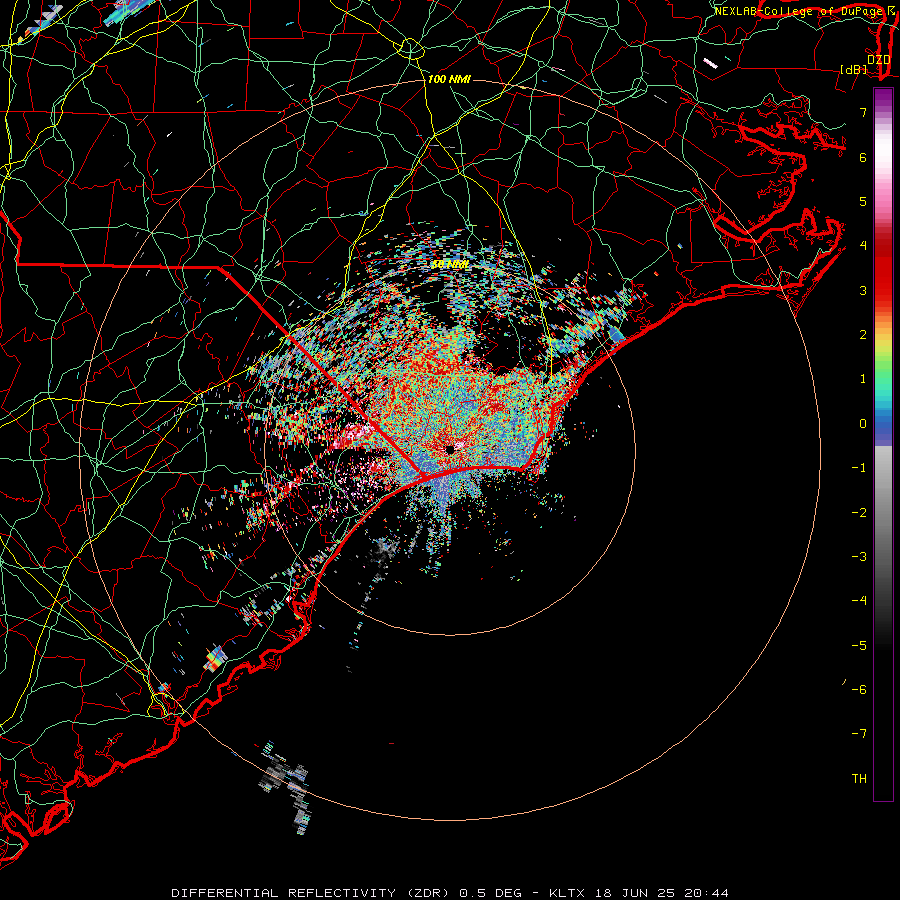Click the -1 value on color scale
The width and height of the screenshot is (900, 900).
point(859,468)
